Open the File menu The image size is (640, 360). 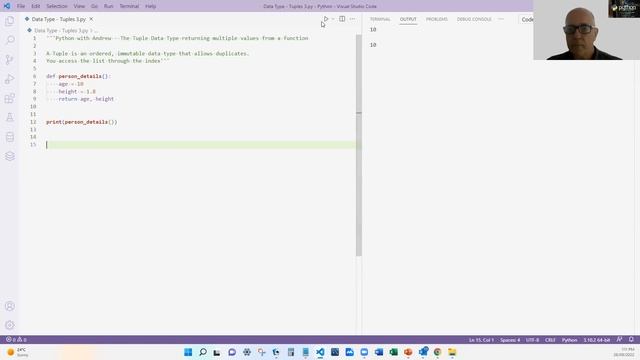coord(21,6)
